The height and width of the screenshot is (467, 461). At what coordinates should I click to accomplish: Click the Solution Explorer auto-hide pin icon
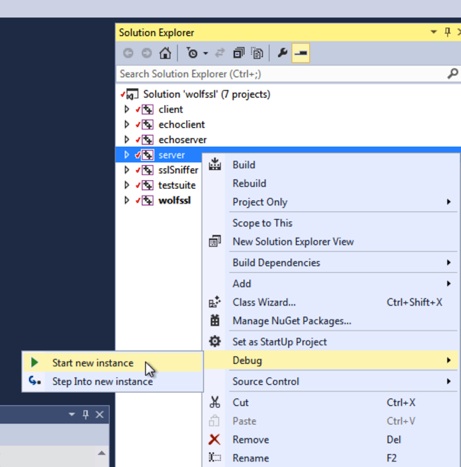[448, 32]
